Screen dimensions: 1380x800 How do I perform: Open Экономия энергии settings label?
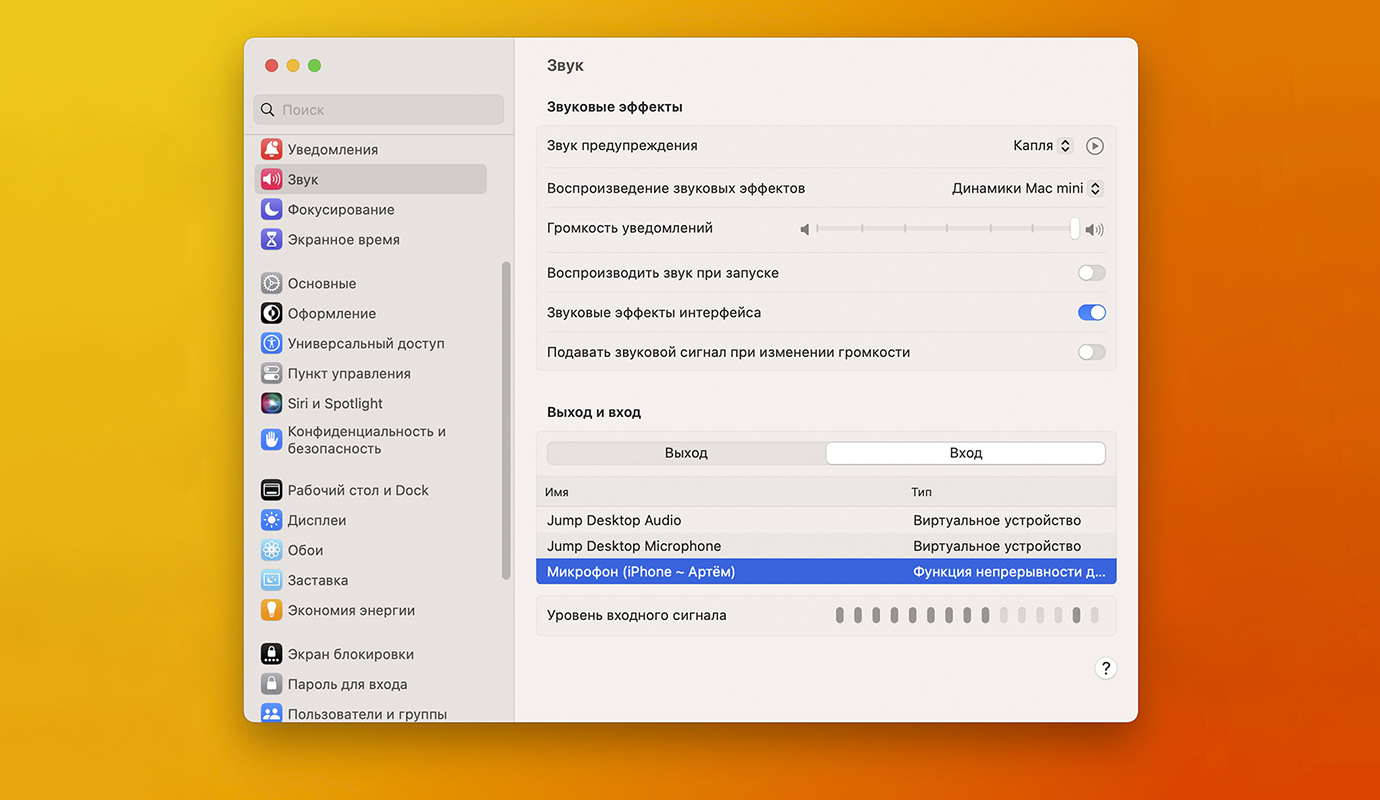[x=351, y=610]
